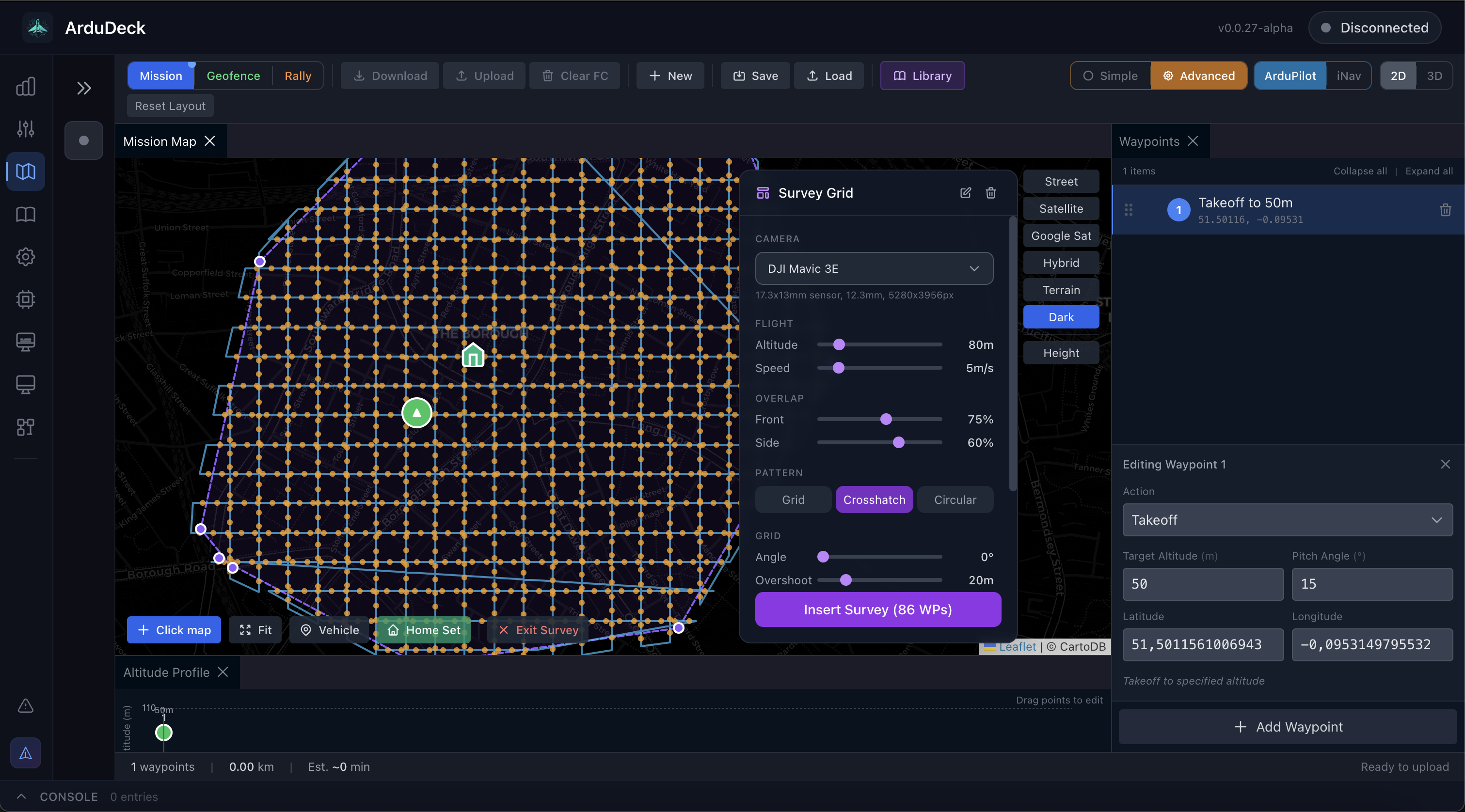The image size is (1465, 812).
Task: Switch to Google Sat map layer
Action: [1061, 236]
